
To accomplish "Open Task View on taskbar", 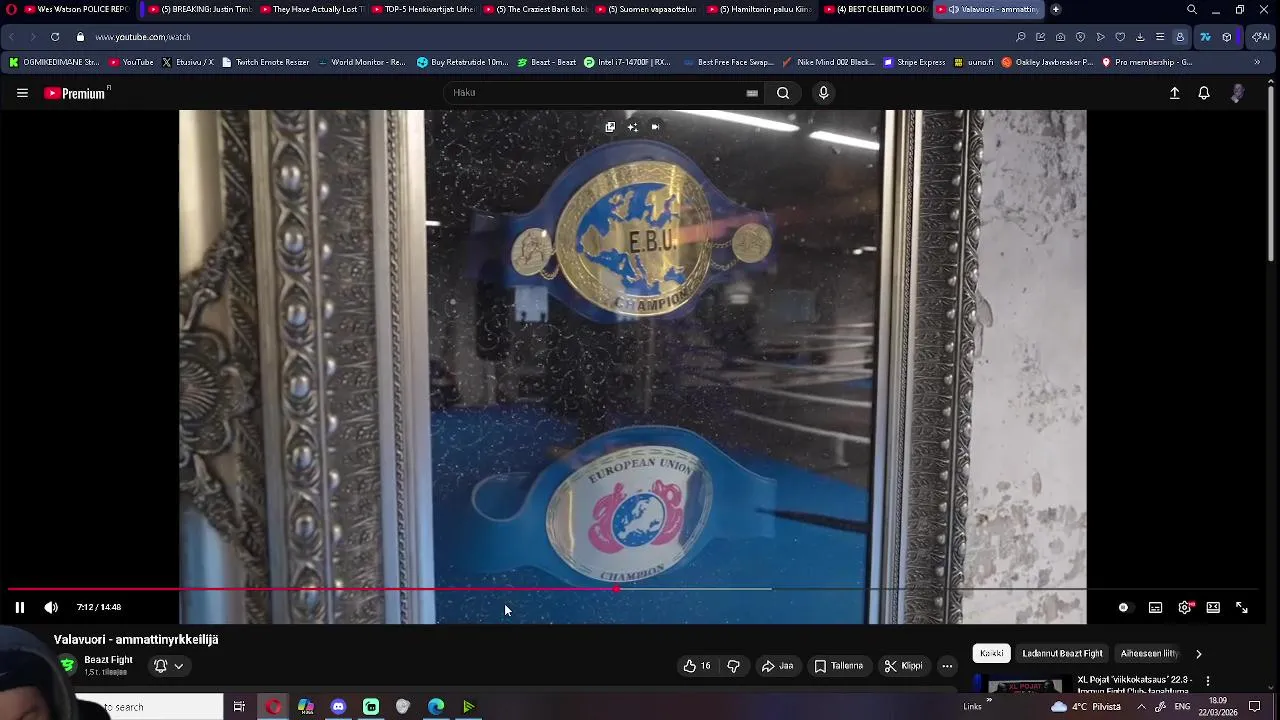I will tap(239, 707).
